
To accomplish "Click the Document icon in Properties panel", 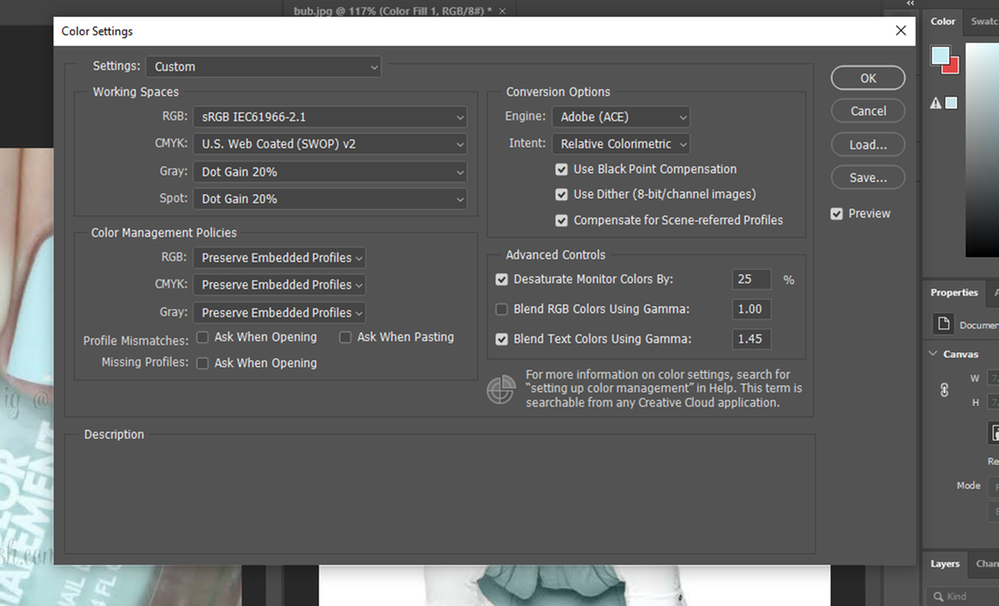I will (943, 324).
